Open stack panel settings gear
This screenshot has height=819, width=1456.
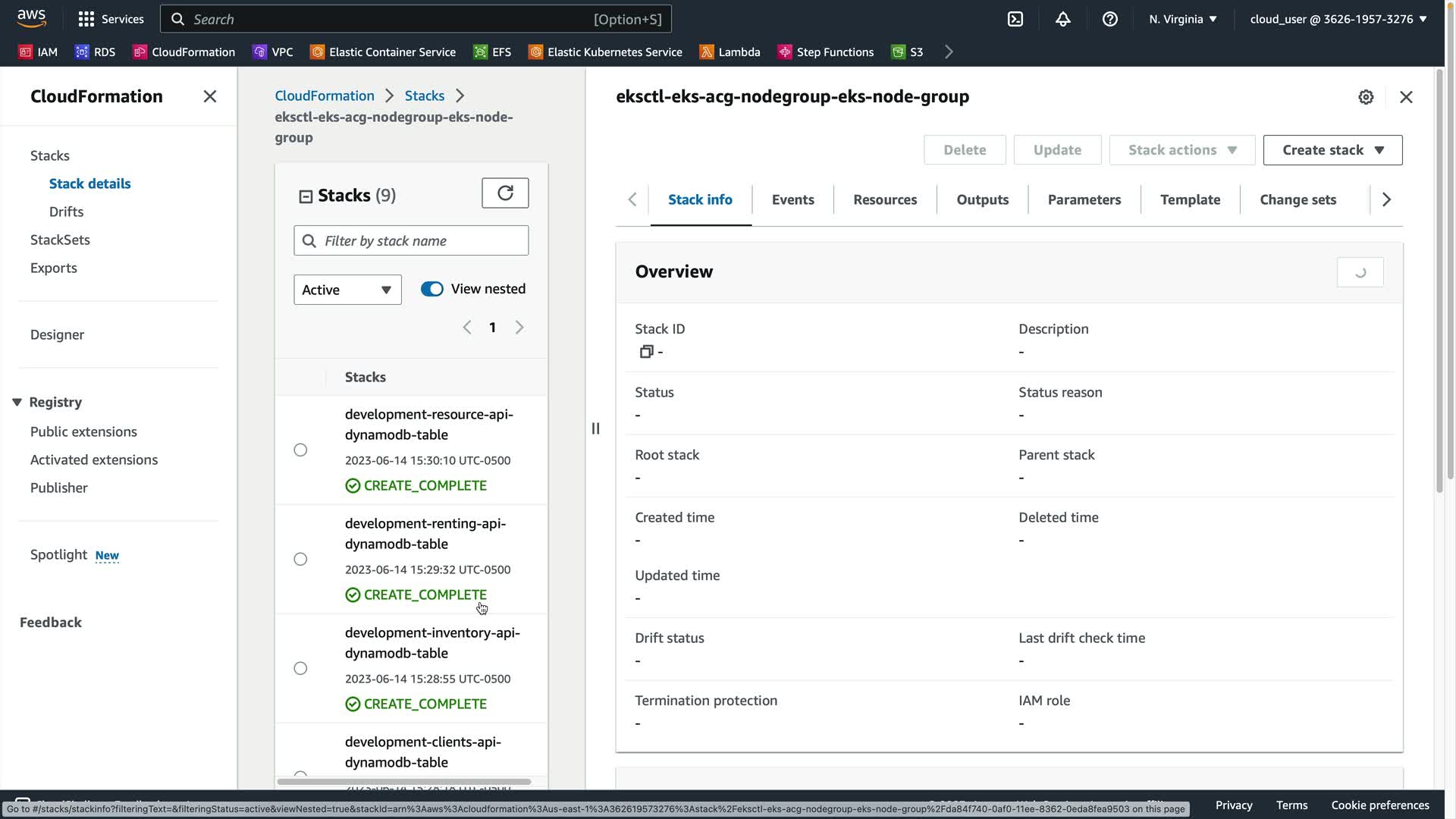pos(1366,97)
